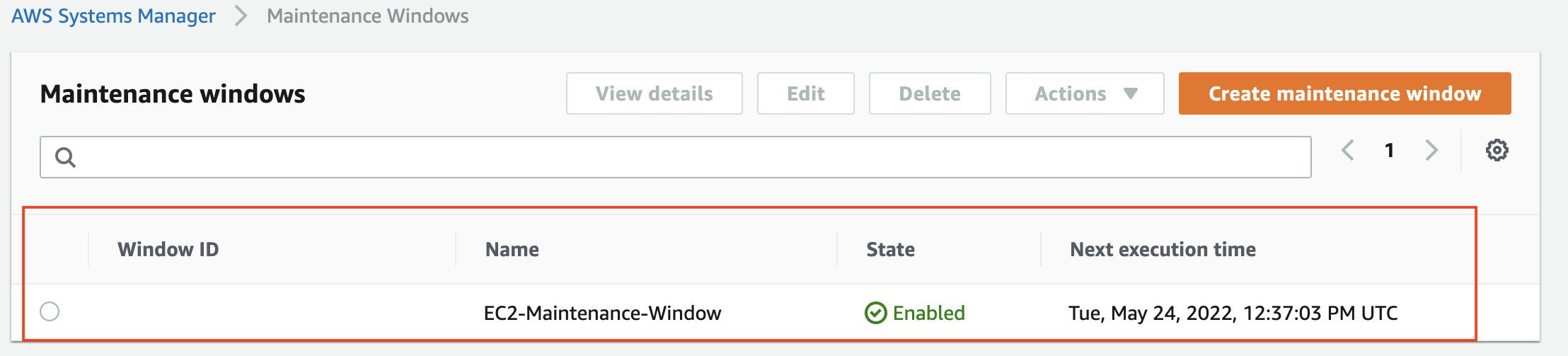Click the green Enabled checkmark icon
The height and width of the screenshot is (356, 1568).
[875, 313]
